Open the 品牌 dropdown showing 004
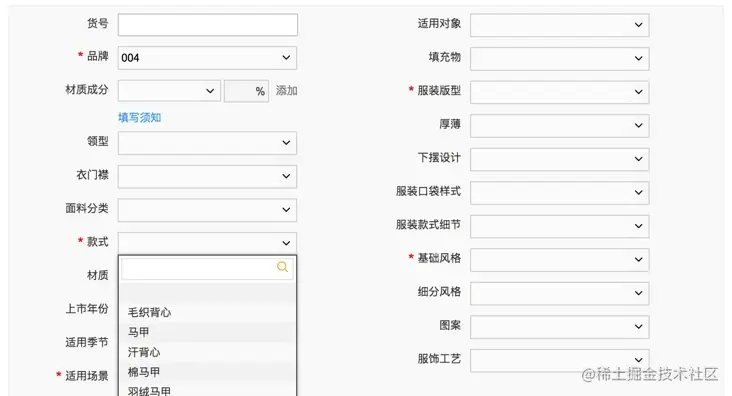 coord(207,57)
